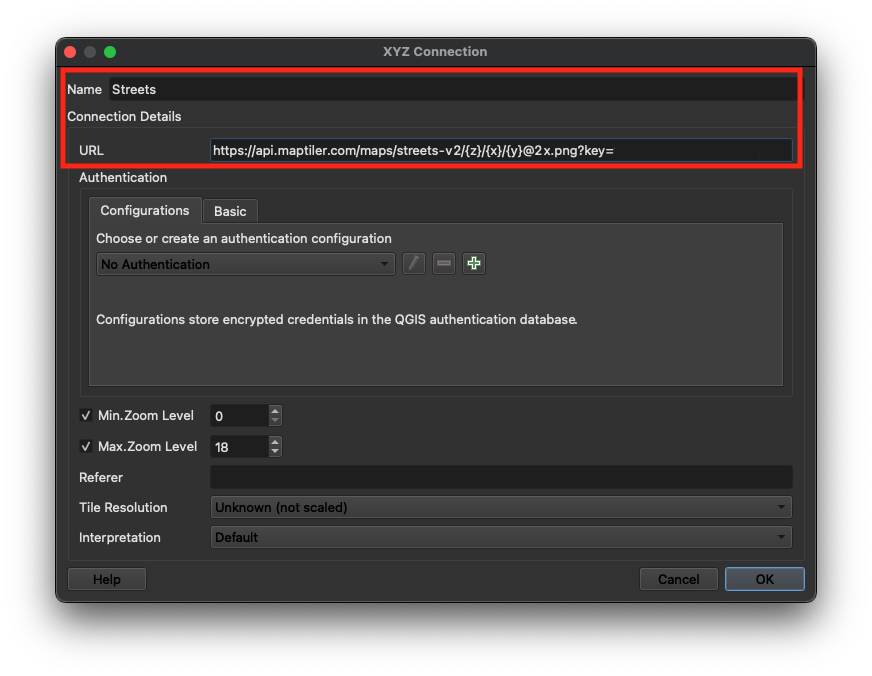Open Help for XYZ Connection
Screen dimensions: 872x676
click(x=107, y=579)
